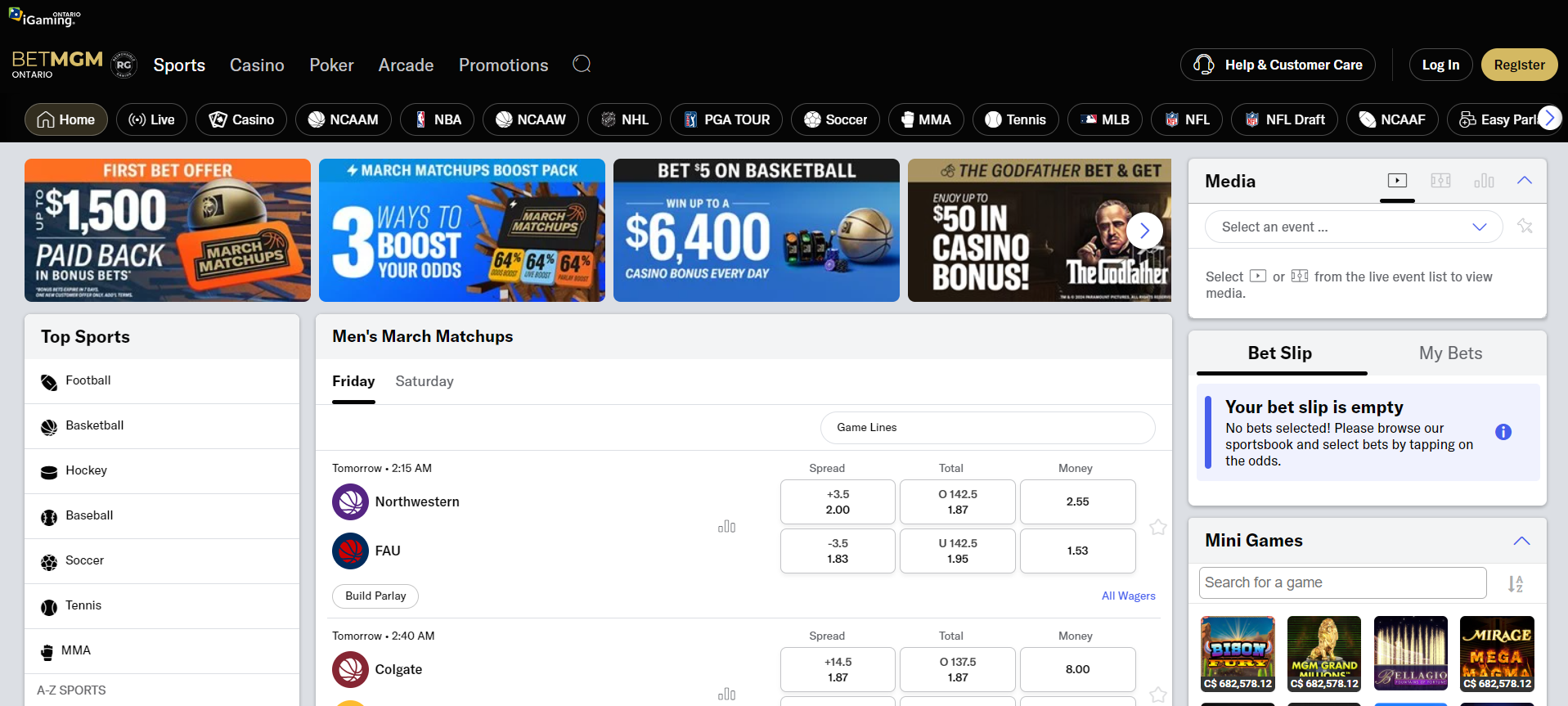Open All Wagers link
This screenshot has height=706, width=1568.
click(1128, 596)
